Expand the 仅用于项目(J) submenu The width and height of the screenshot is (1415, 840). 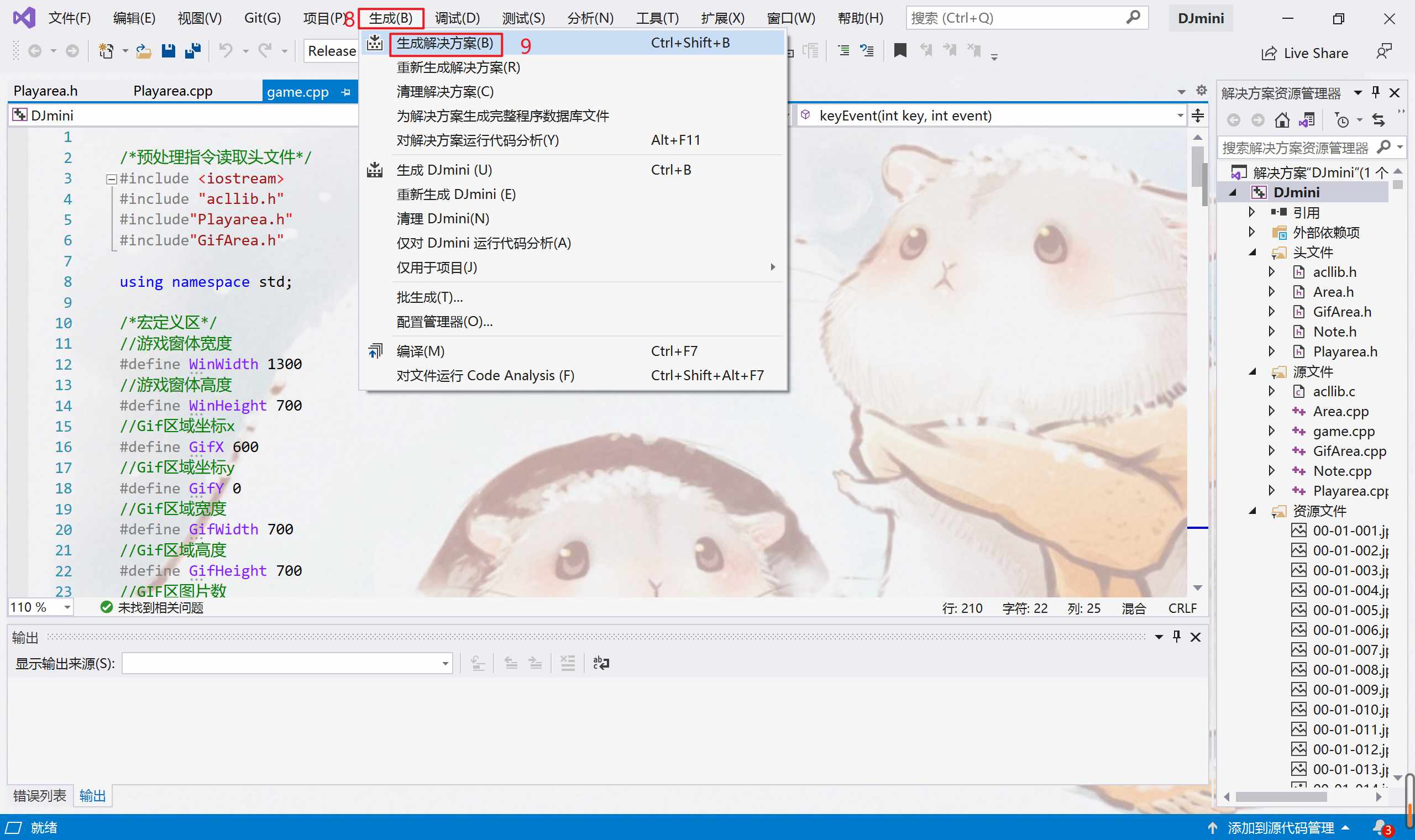pos(573,267)
